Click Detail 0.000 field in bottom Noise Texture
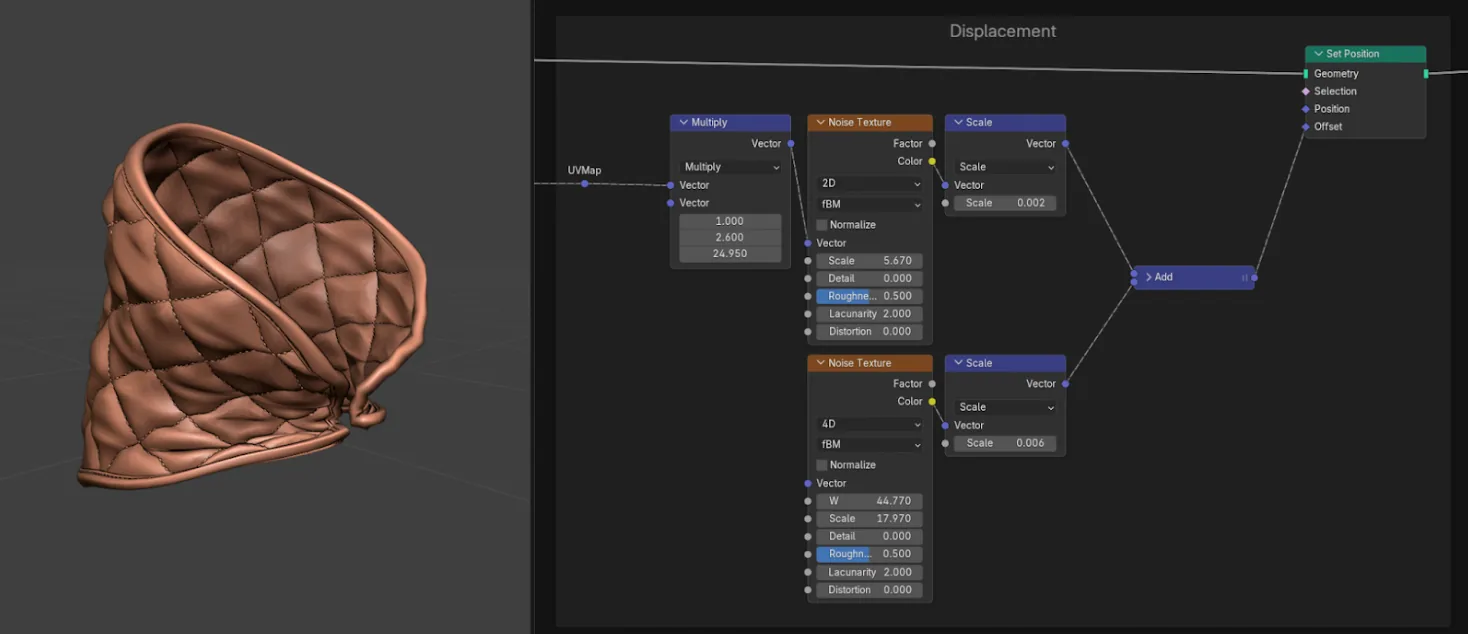 tap(870, 536)
